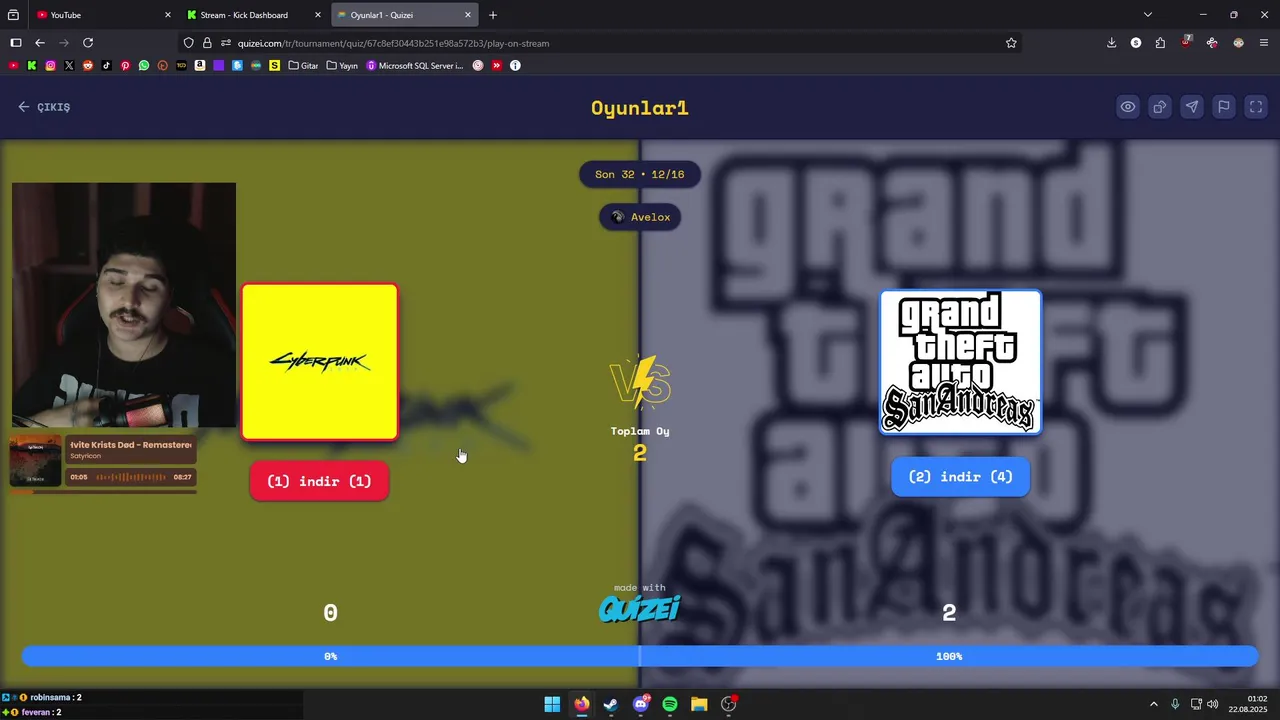
Task: Click Firefox icon in the taskbar
Action: [581, 704]
